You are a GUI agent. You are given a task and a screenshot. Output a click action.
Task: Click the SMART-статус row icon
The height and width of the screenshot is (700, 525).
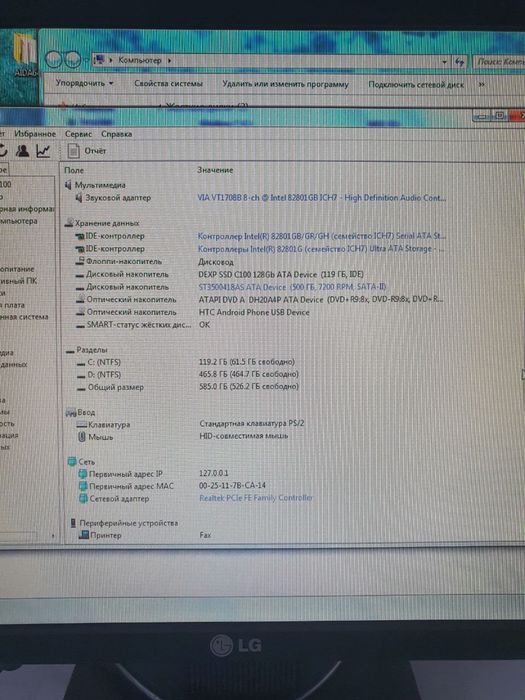[x=80, y=326]
